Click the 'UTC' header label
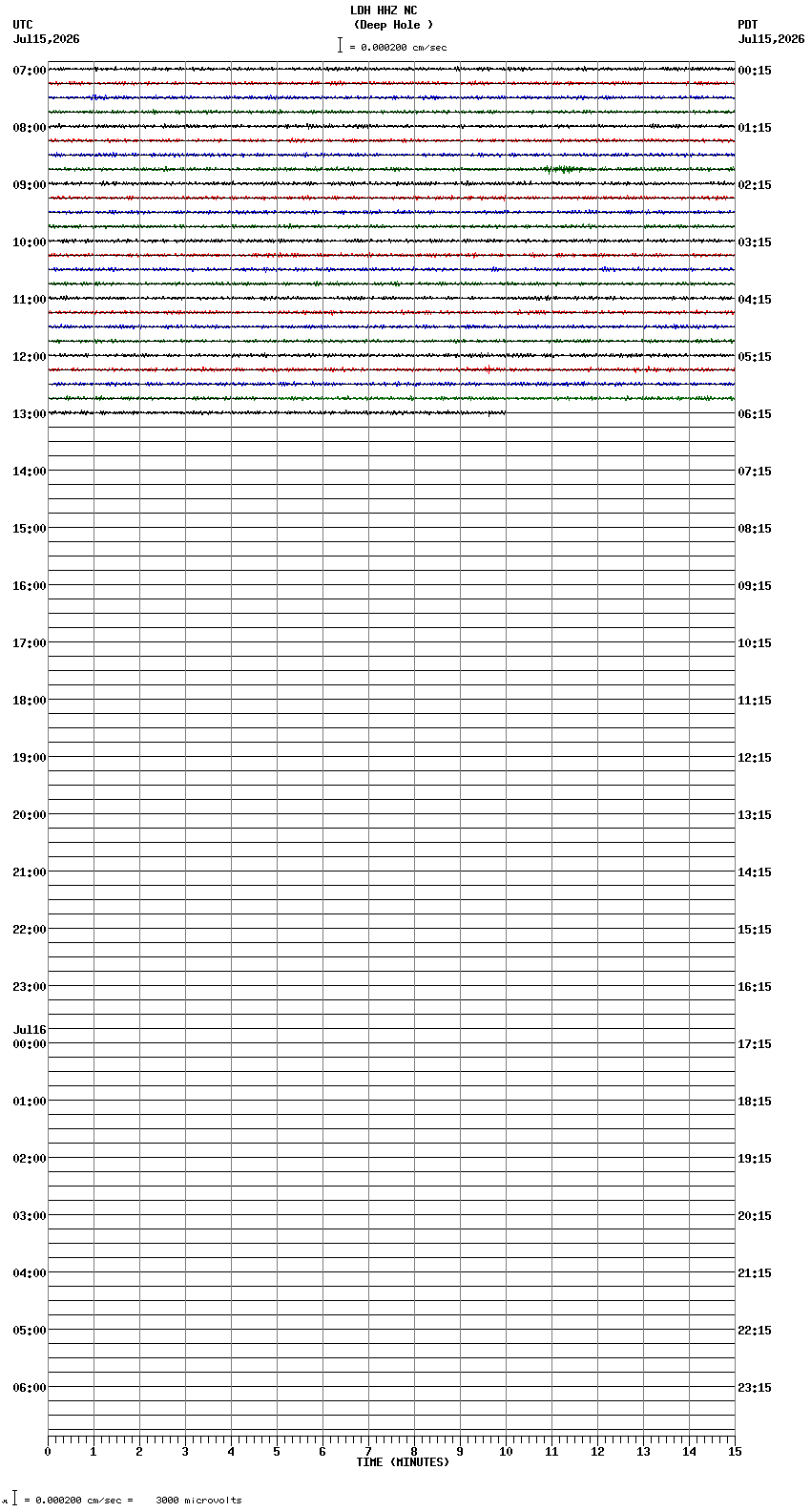Viewport: 811px width, 1512px height. [23, 25]
